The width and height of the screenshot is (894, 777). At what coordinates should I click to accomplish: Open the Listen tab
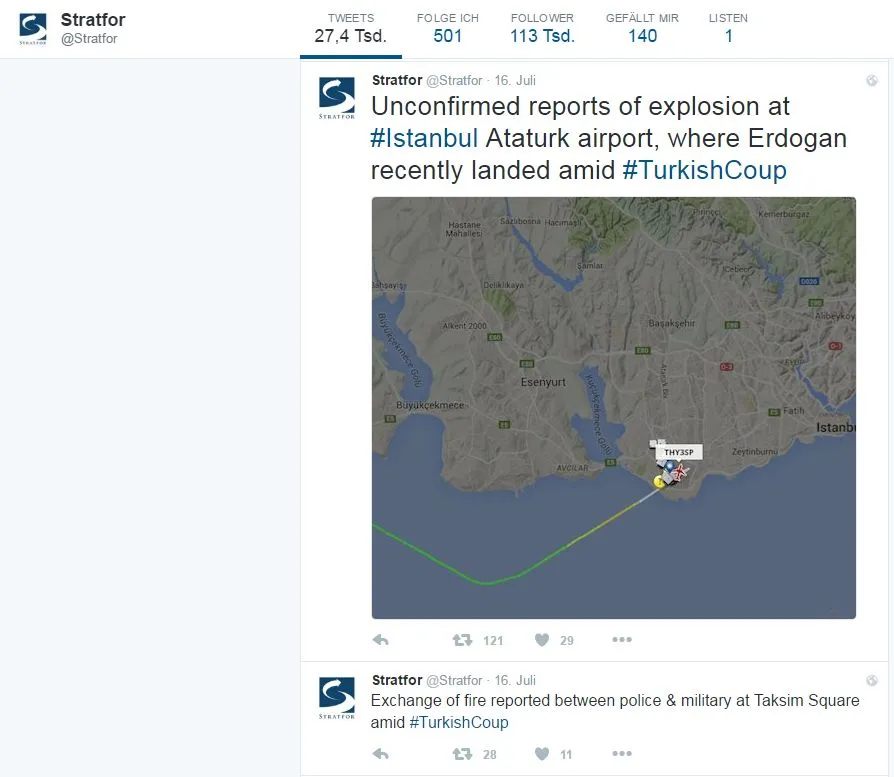pyautogui.click(x=728, y=29)
